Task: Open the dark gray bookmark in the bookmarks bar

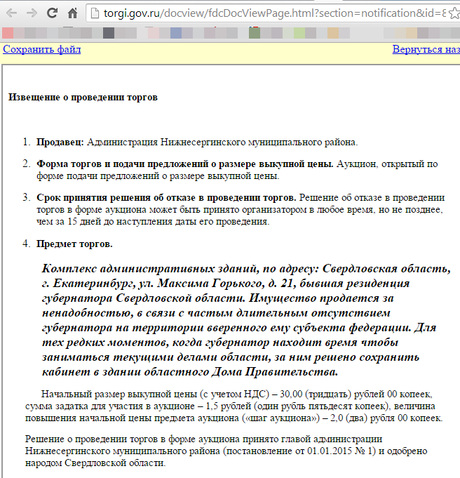Action: coord(109,33)
